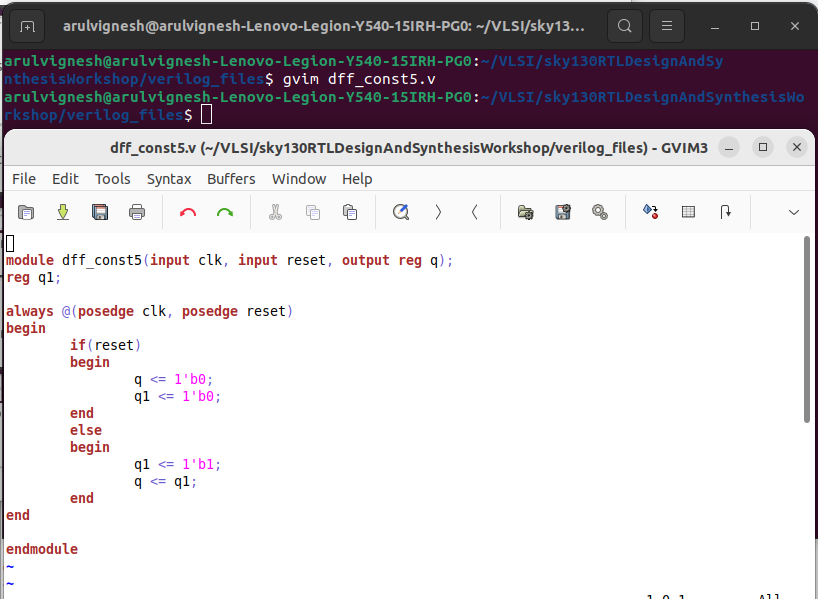The image size is (818, 599).
Task: Open the terminal's tab dropdown button
Action: (x=25, y=26)
